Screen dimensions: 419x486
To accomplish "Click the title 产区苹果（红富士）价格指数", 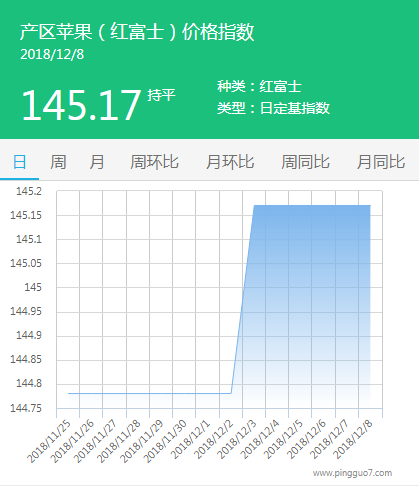I will (x=137, y=32).
